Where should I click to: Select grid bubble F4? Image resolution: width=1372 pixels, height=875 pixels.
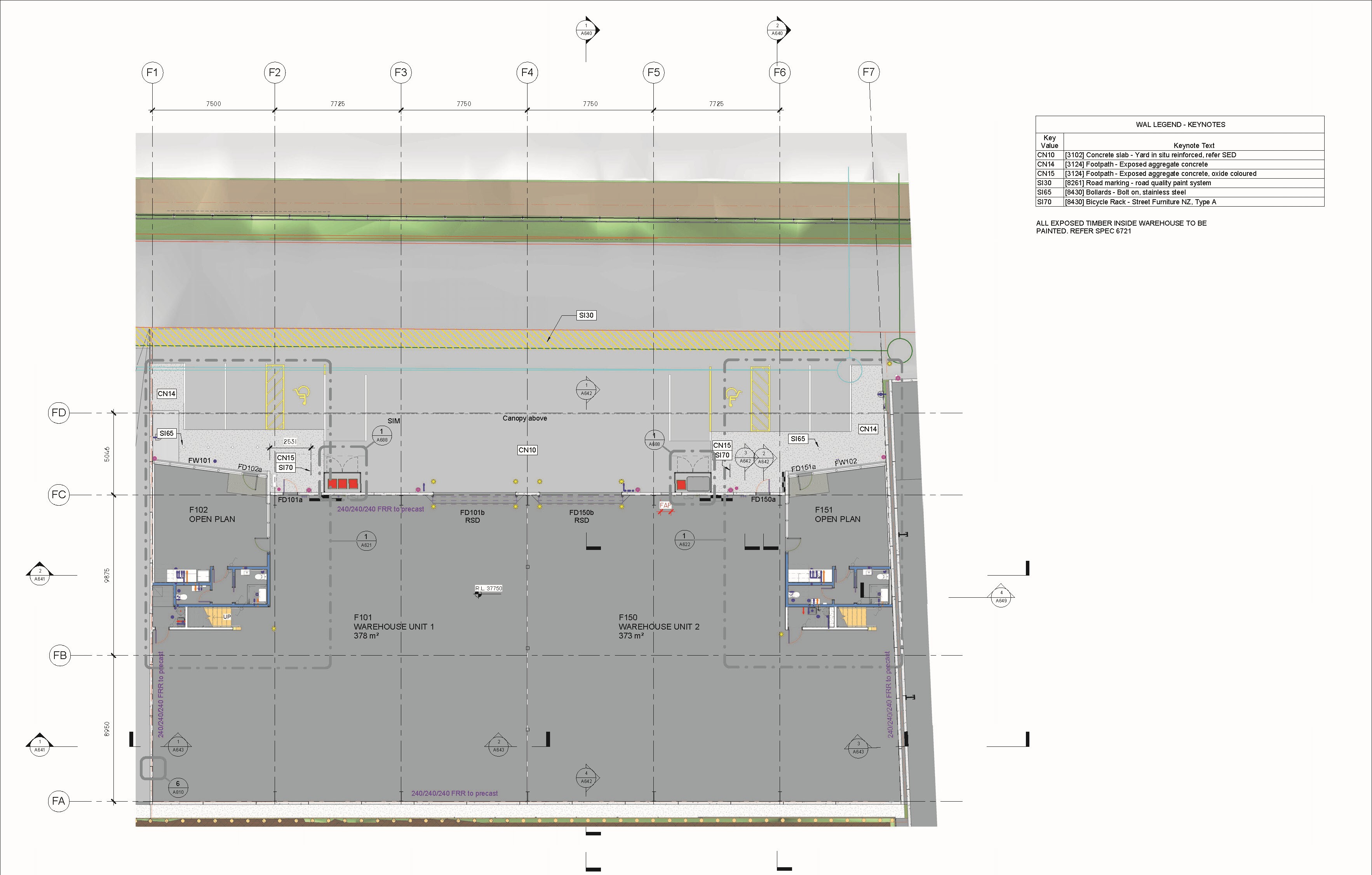point(527,72)
